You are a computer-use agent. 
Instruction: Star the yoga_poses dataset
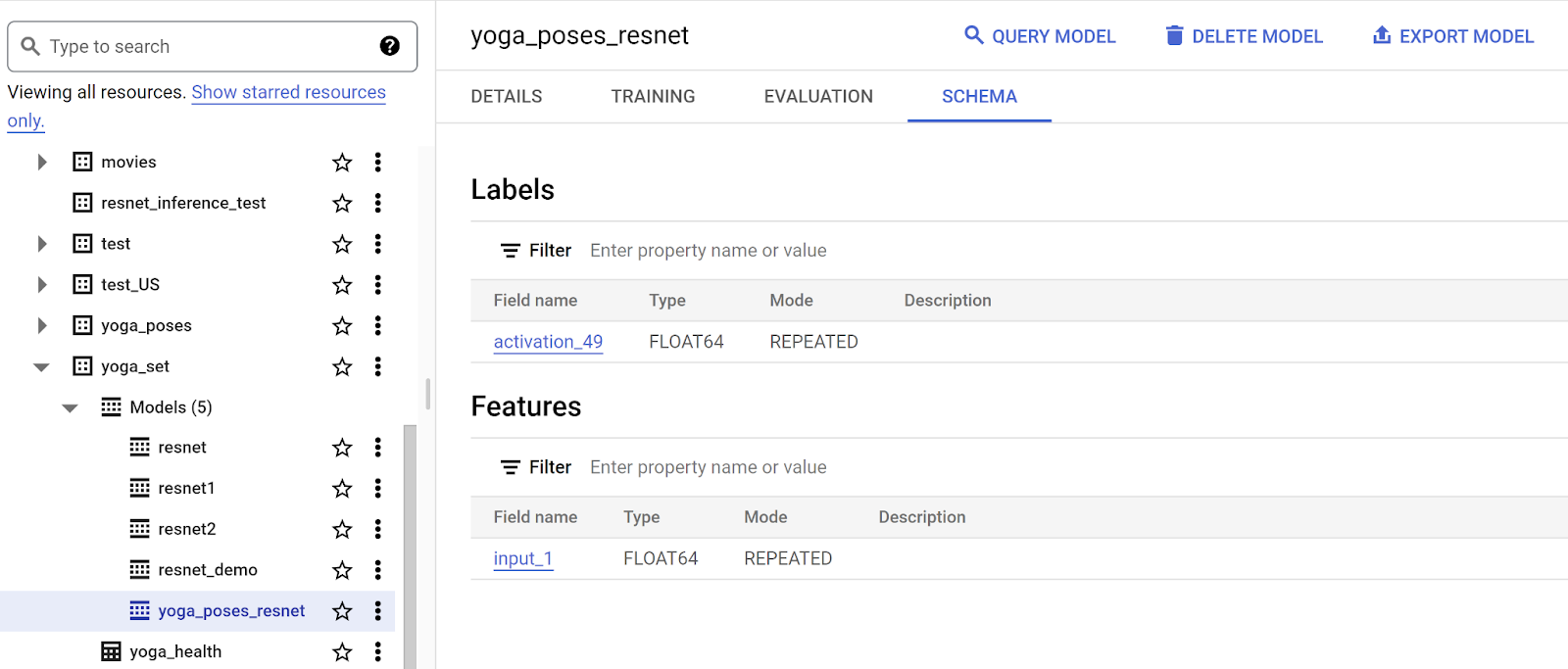(342, 326)
